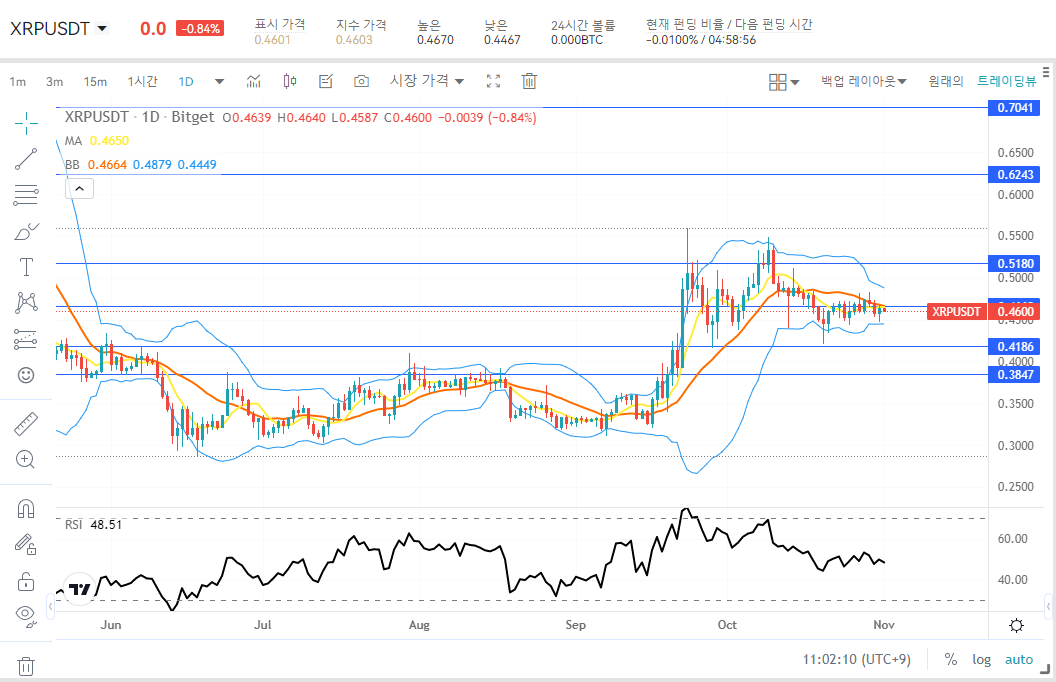Collapse the indicator legend with the arrow
The image size is (1056, 682).
pyautogui.click(x=79, y=188)
